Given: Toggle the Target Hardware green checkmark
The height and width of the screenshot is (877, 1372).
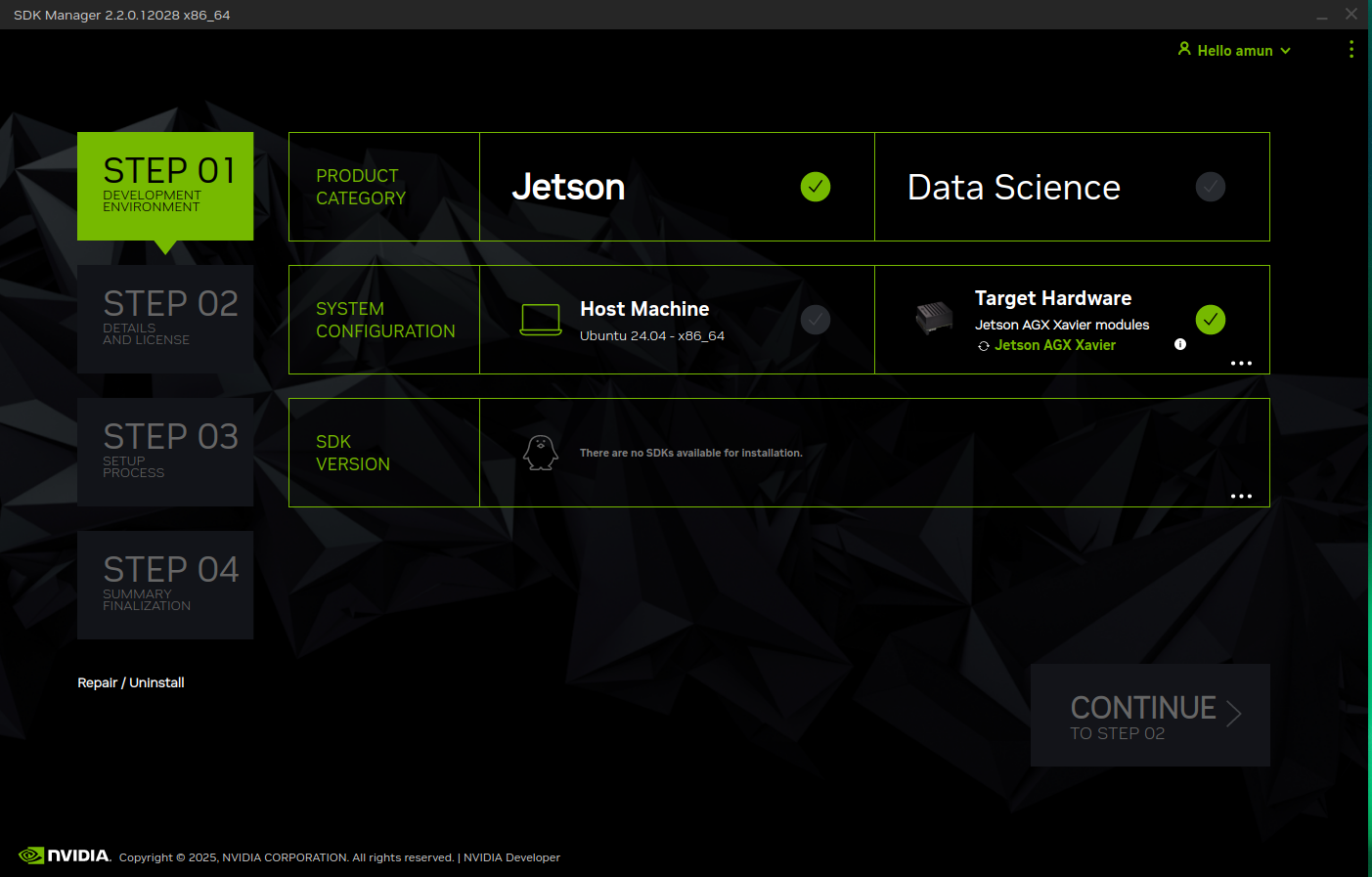Looking at the screenshot, I should [1211, 320].
